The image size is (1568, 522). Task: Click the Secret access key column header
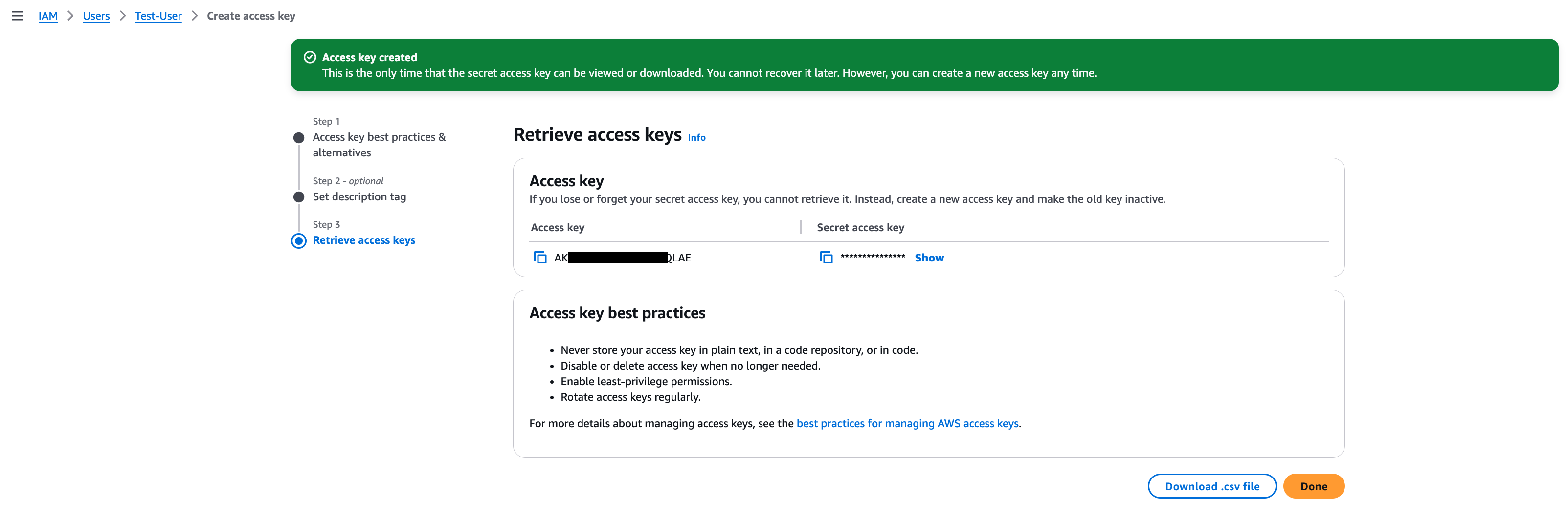coord(860,228)
